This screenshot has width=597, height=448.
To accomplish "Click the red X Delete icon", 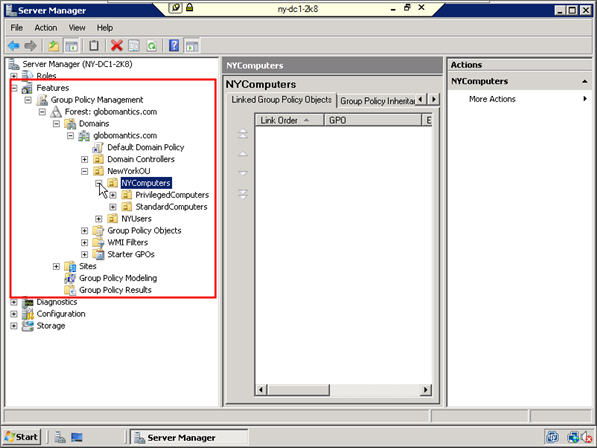I will click(x=117, y=46).
